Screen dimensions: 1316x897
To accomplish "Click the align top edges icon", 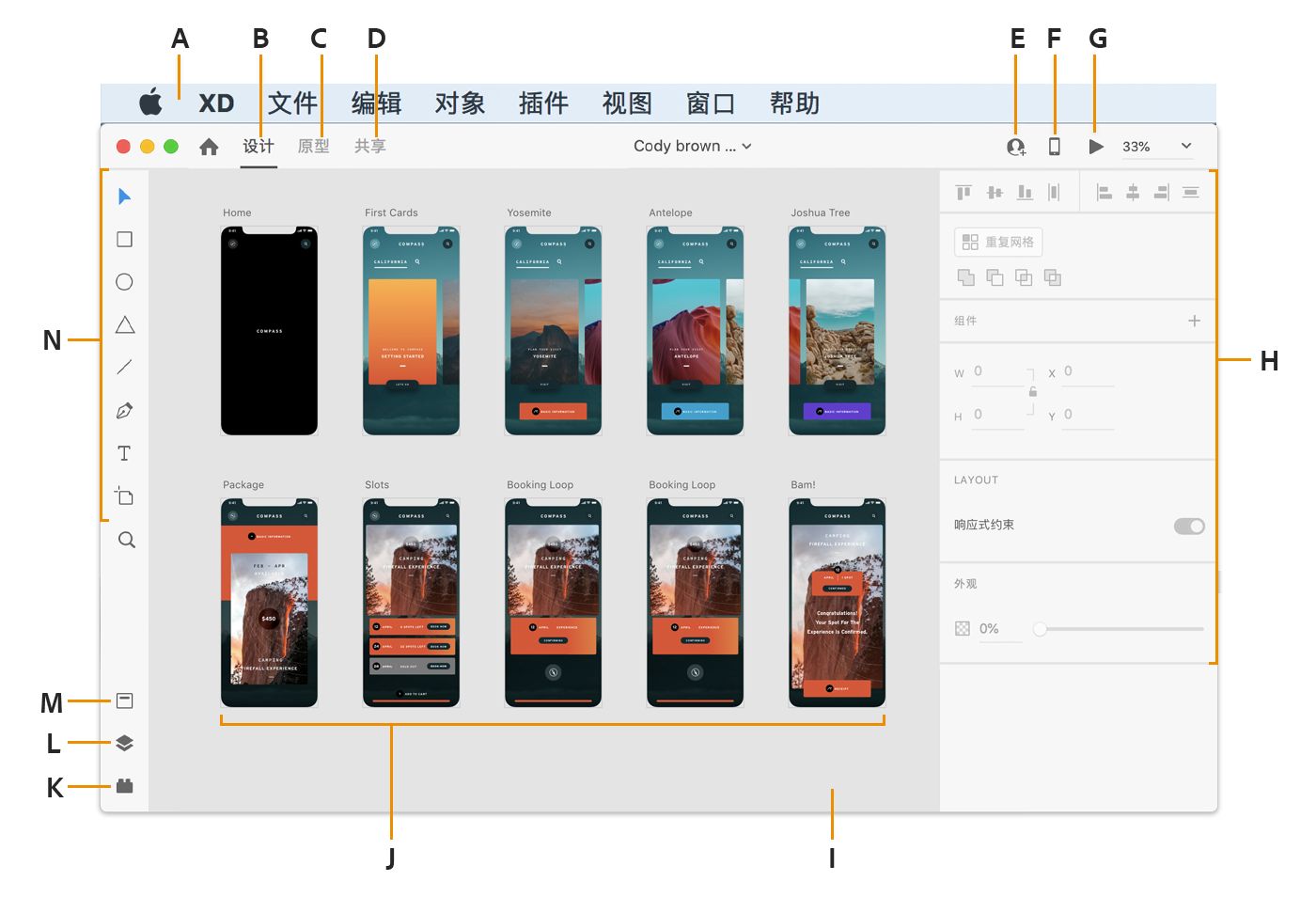I will pos(962,191).
